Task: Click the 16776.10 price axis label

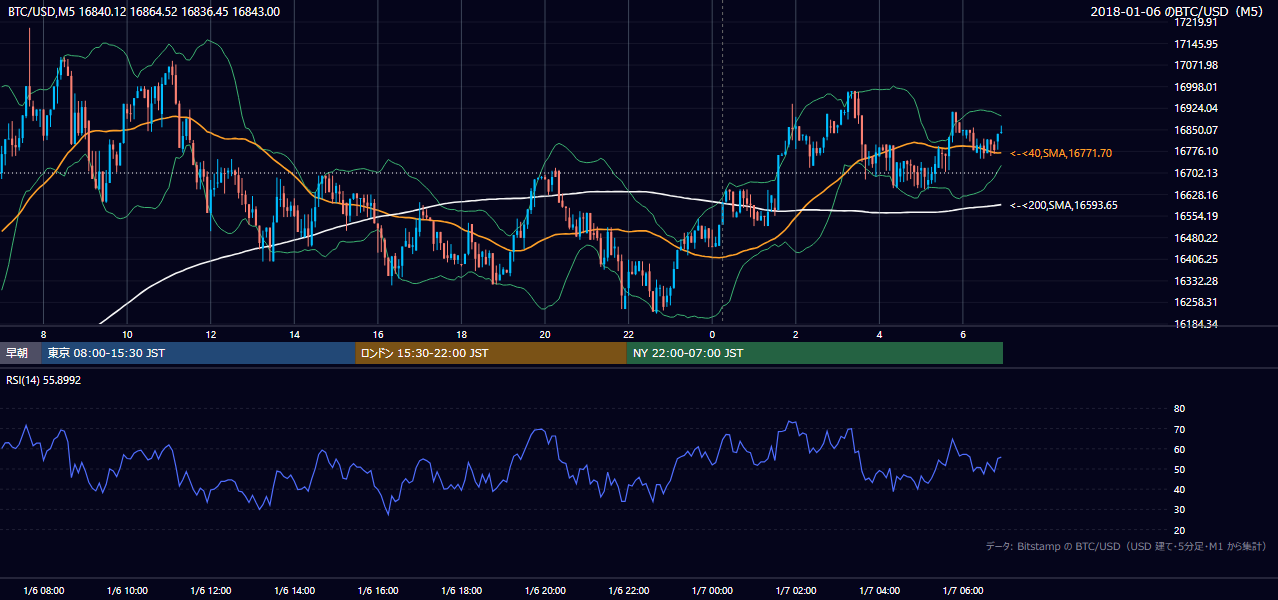Action: click(1195, 151)
